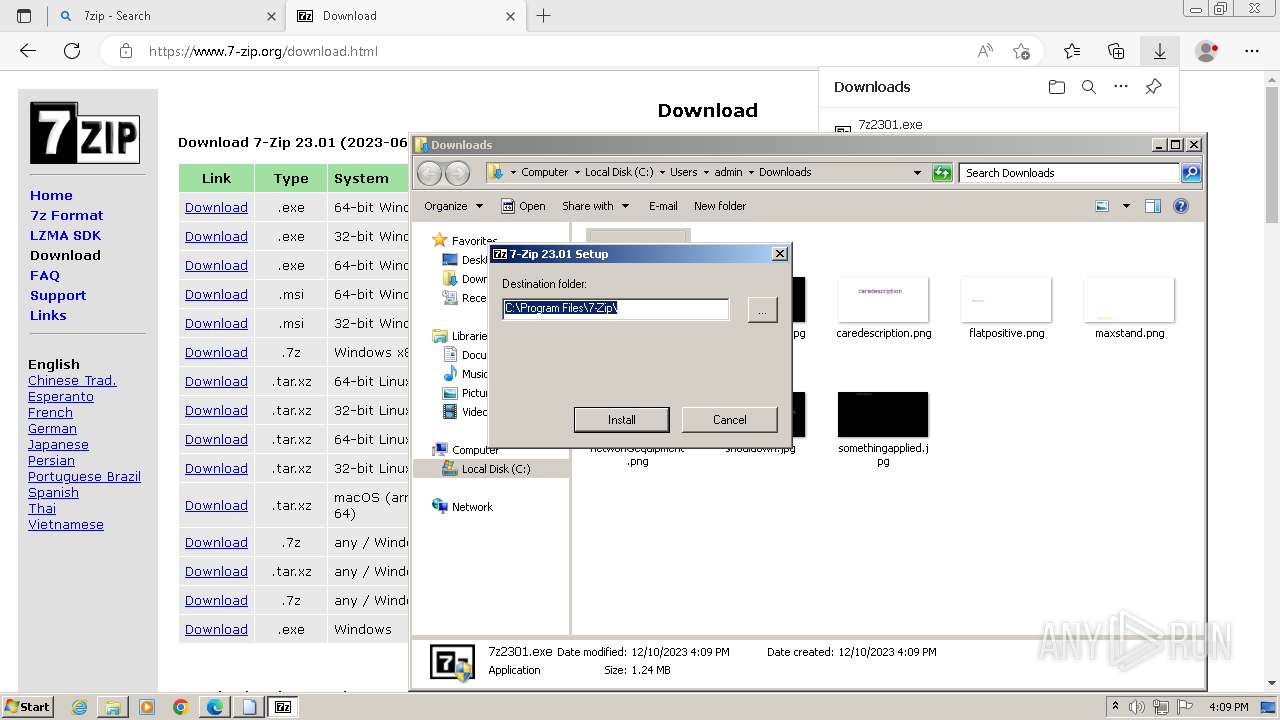Select flatpositive.png file
1280x720 pixels.
click(x=1006, y=309)
